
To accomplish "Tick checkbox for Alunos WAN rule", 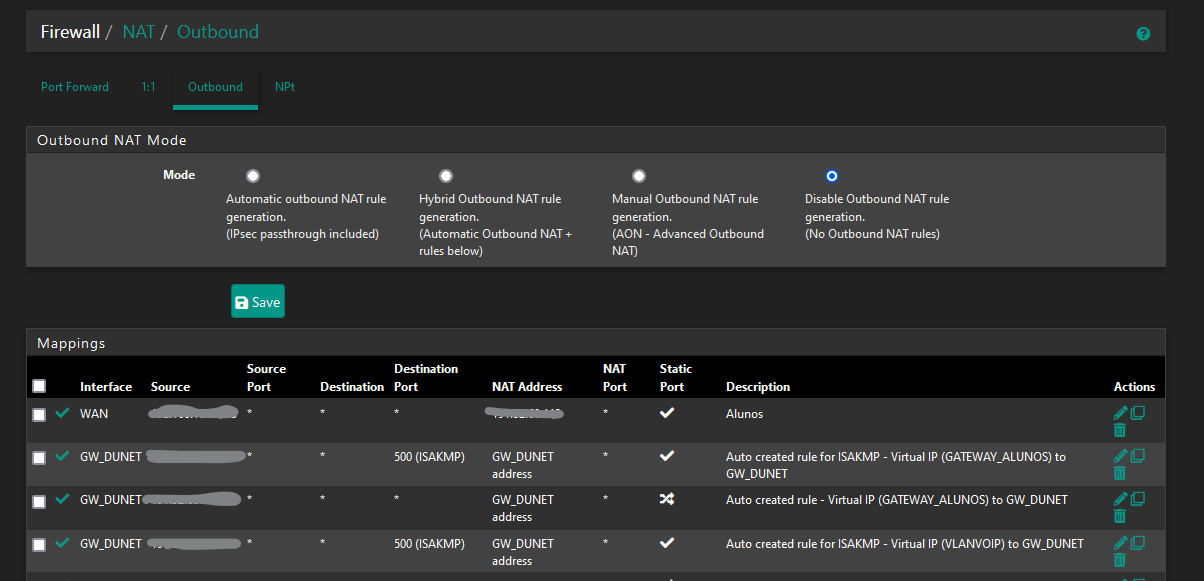I will point(39,415).
